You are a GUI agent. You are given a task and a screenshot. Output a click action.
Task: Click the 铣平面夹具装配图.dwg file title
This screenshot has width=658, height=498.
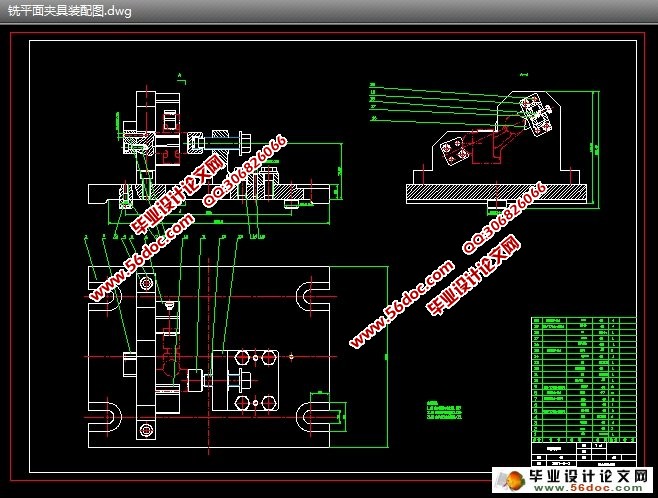click(69, 11)
